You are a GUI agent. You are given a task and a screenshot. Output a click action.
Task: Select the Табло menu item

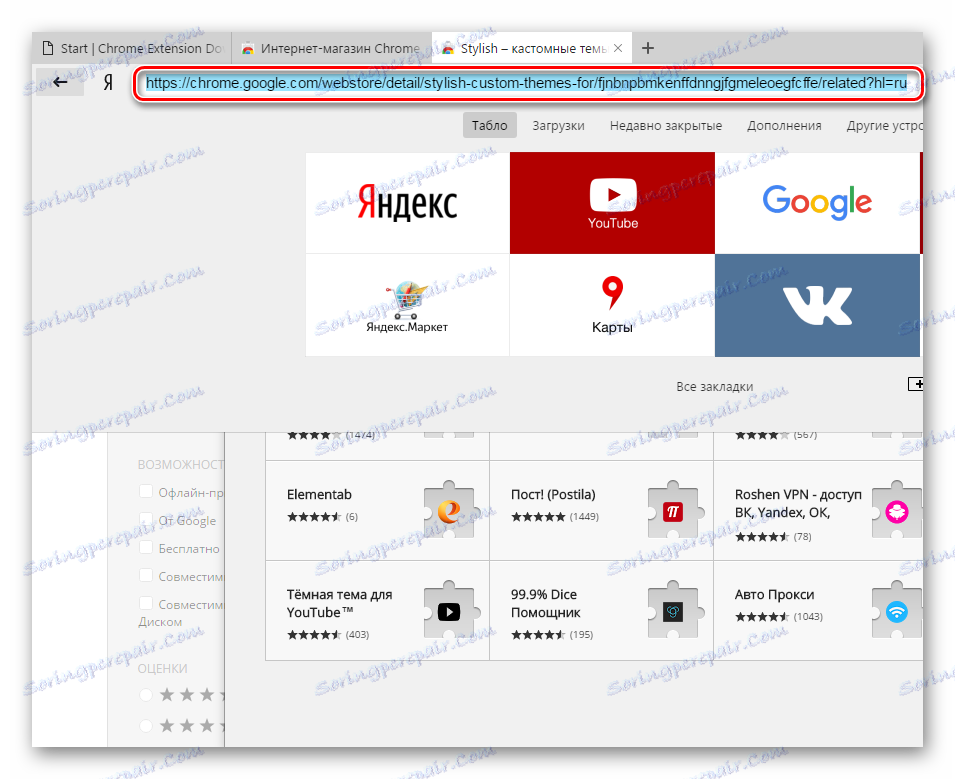click(x=490, y=125)
